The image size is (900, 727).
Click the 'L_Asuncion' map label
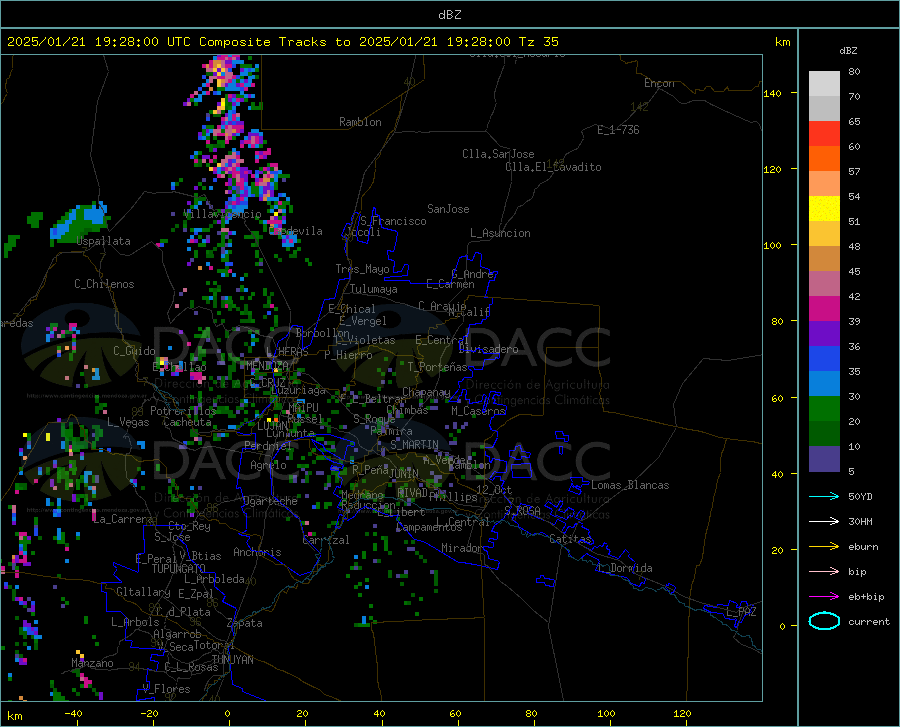coord(500,233)
